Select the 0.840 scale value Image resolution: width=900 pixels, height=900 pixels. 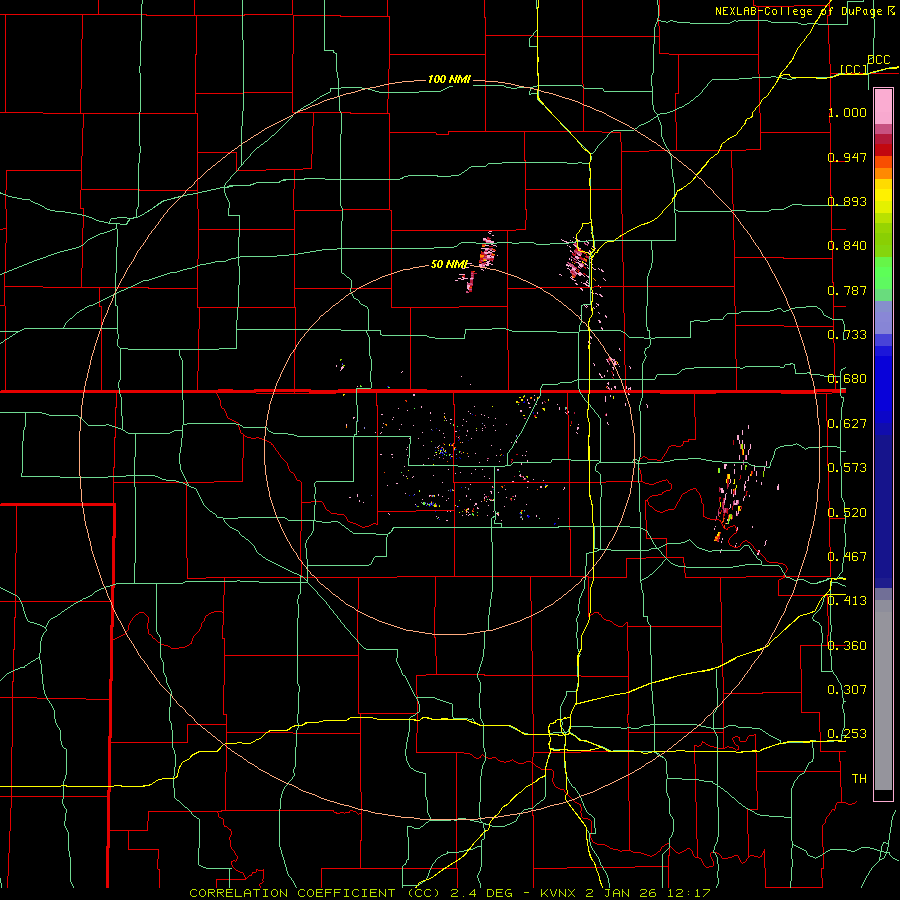click(x=847, y=246)
